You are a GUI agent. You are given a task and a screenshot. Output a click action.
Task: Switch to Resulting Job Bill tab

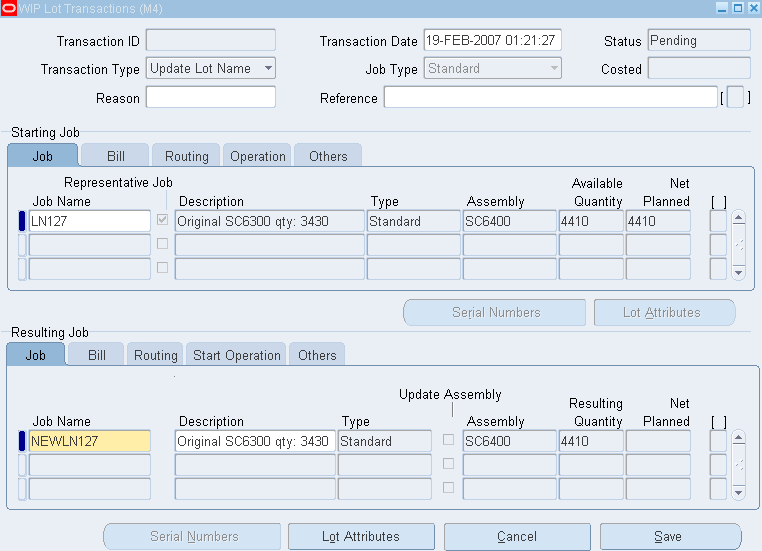96,355
